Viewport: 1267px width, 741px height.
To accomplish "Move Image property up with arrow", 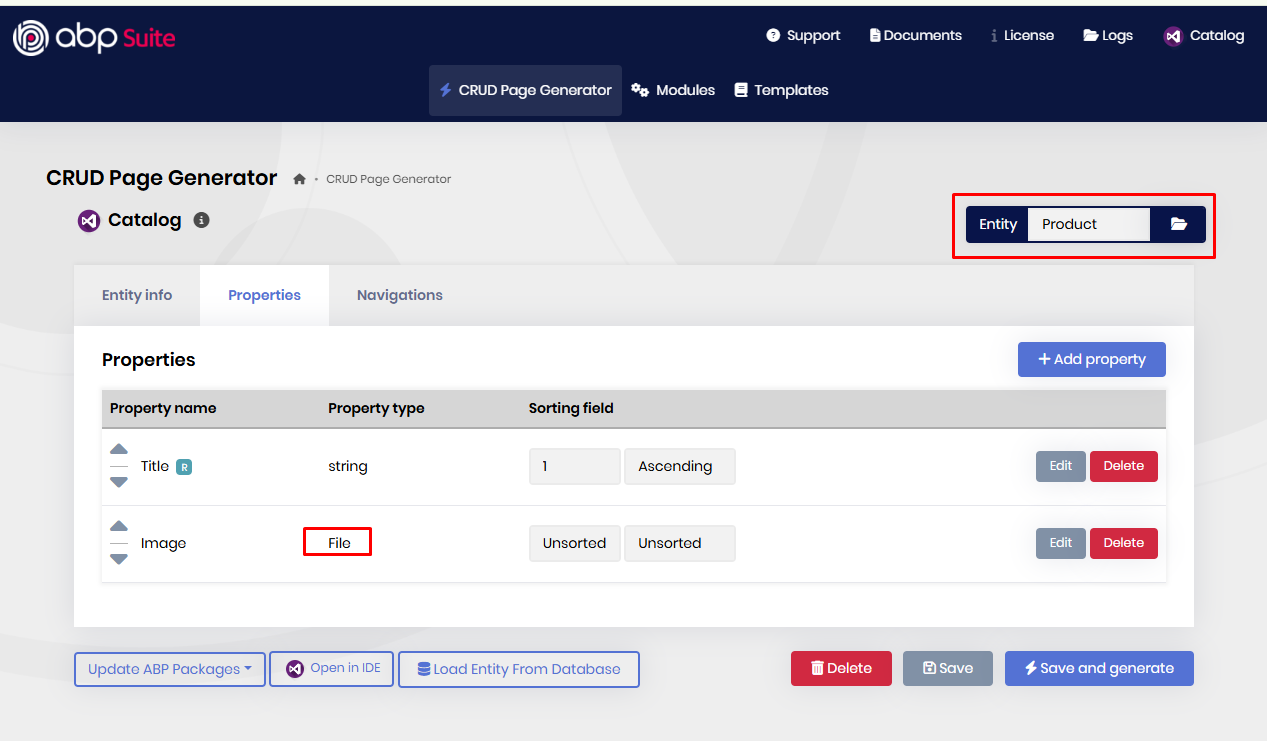I will [x=119, y=527].
